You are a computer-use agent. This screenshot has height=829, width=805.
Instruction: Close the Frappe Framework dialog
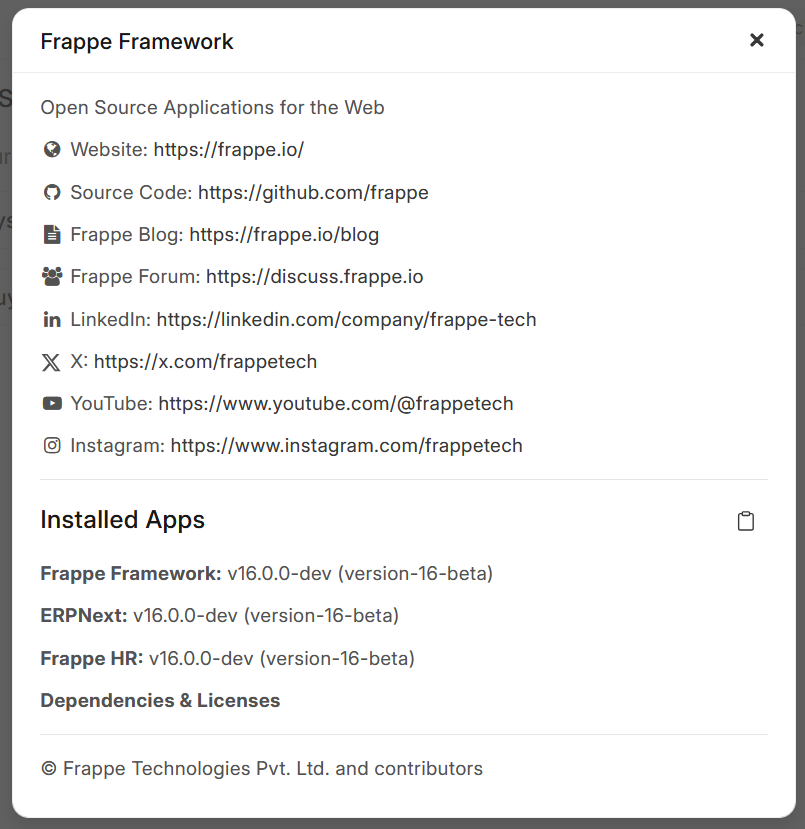coord(757,40)
